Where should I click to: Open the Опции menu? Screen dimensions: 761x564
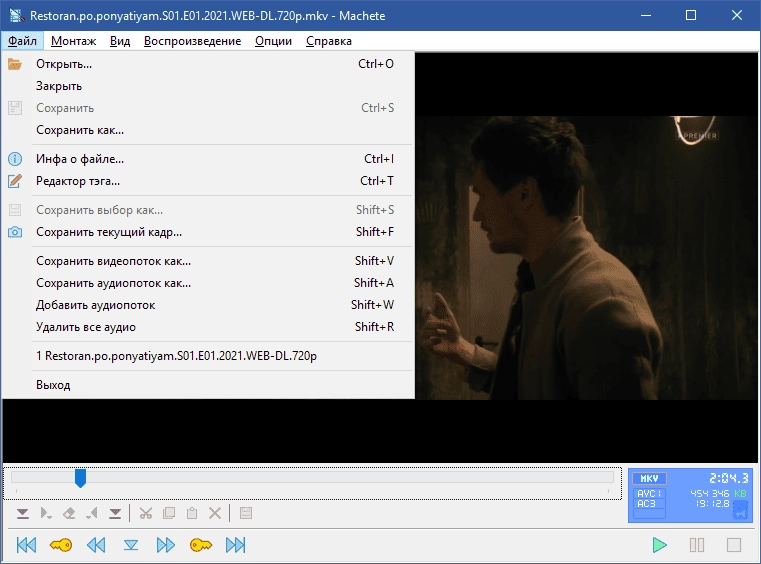coord(273,41)
